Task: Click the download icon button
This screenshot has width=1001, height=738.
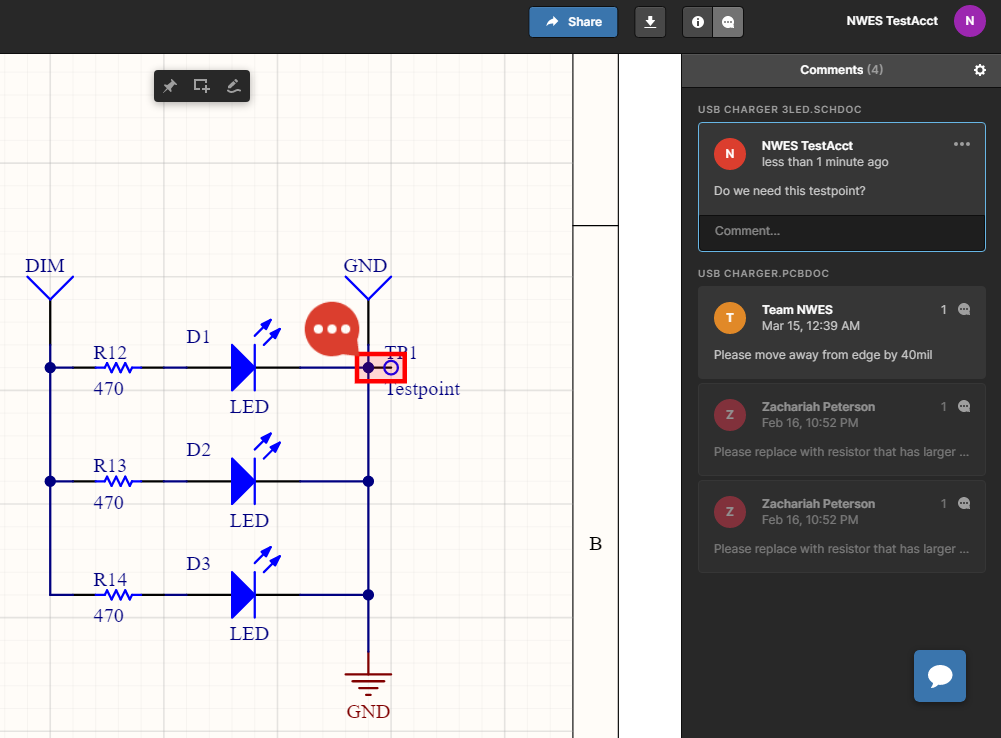Action: [x=650, y=22]
